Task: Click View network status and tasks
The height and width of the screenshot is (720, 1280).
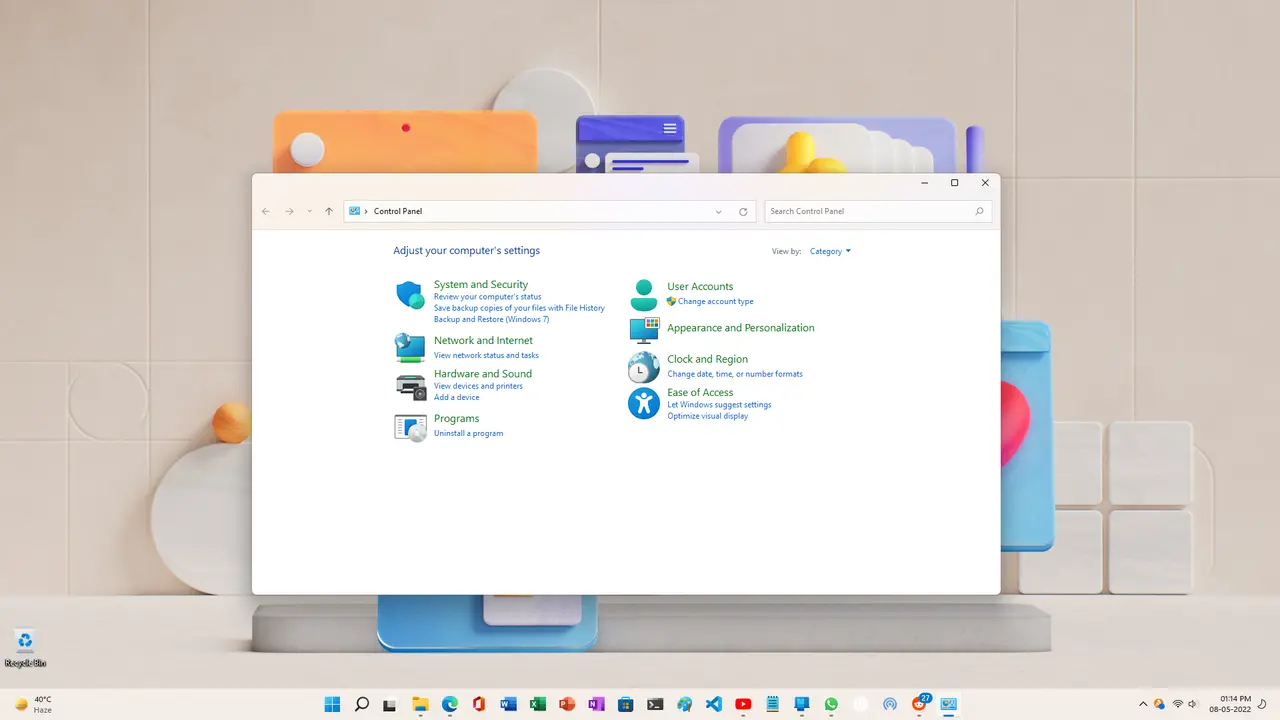Action: tap(486, 356)
